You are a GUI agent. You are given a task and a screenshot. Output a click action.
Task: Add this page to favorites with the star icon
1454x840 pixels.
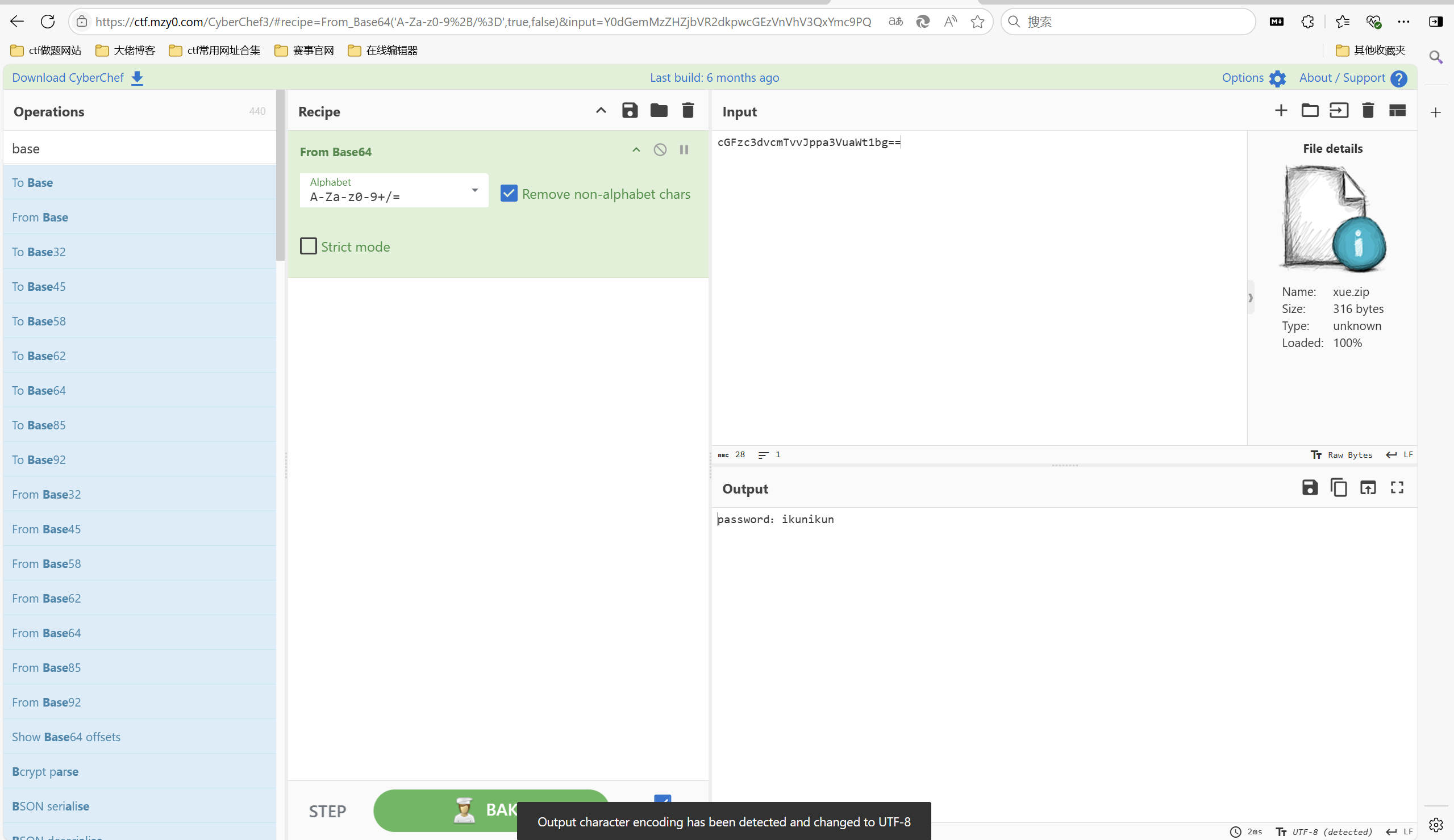pyautogui.click(x=977, y=22)
